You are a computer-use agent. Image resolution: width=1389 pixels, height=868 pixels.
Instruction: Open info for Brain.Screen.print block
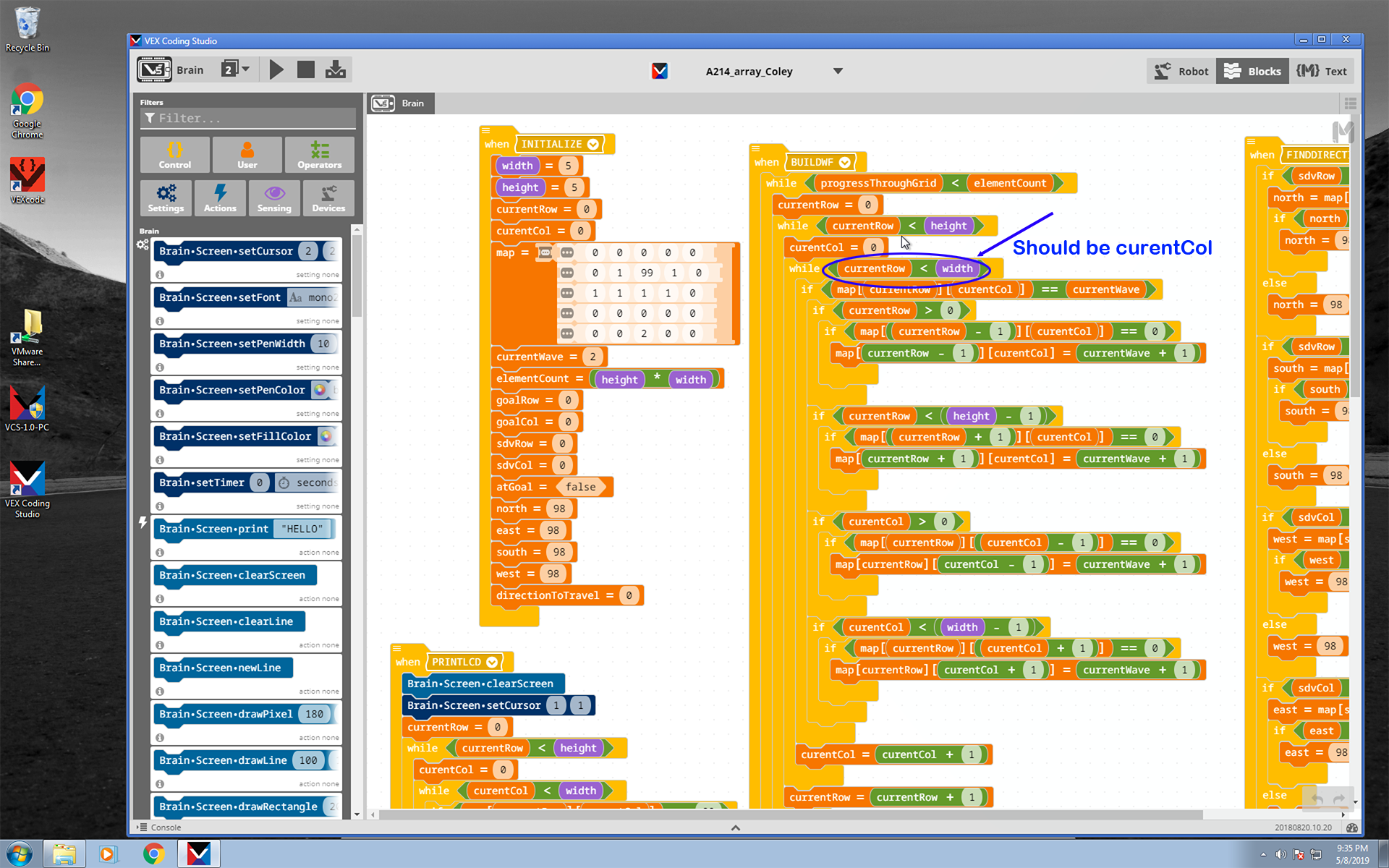tap(160, 553)
